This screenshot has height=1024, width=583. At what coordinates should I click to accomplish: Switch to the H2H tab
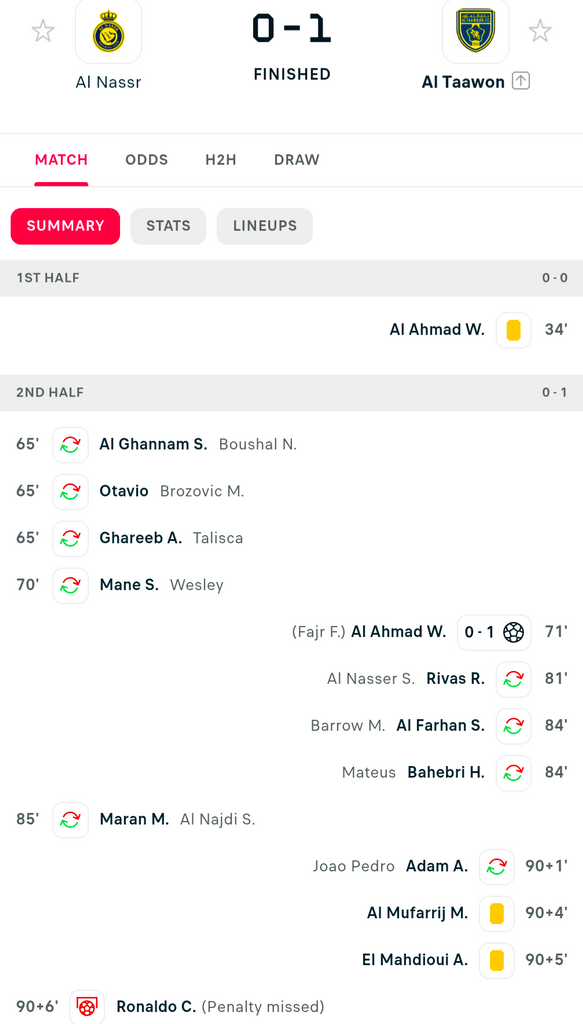click(x=221, y=160)
